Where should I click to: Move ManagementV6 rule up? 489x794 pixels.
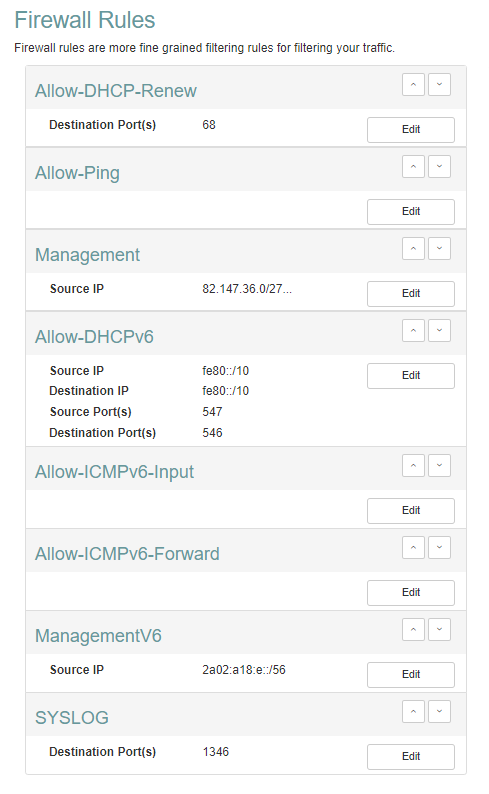[x=413, y=630]
